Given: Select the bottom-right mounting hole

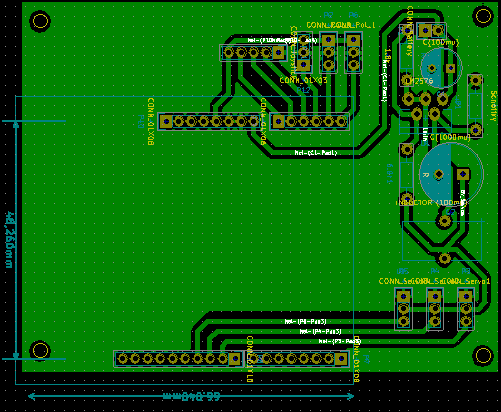Looking at the screenshot, I should click(x=483, y=356).
